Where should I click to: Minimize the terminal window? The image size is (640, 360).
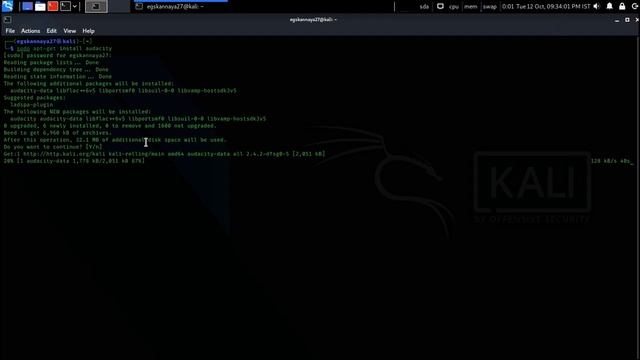point(617,20)
